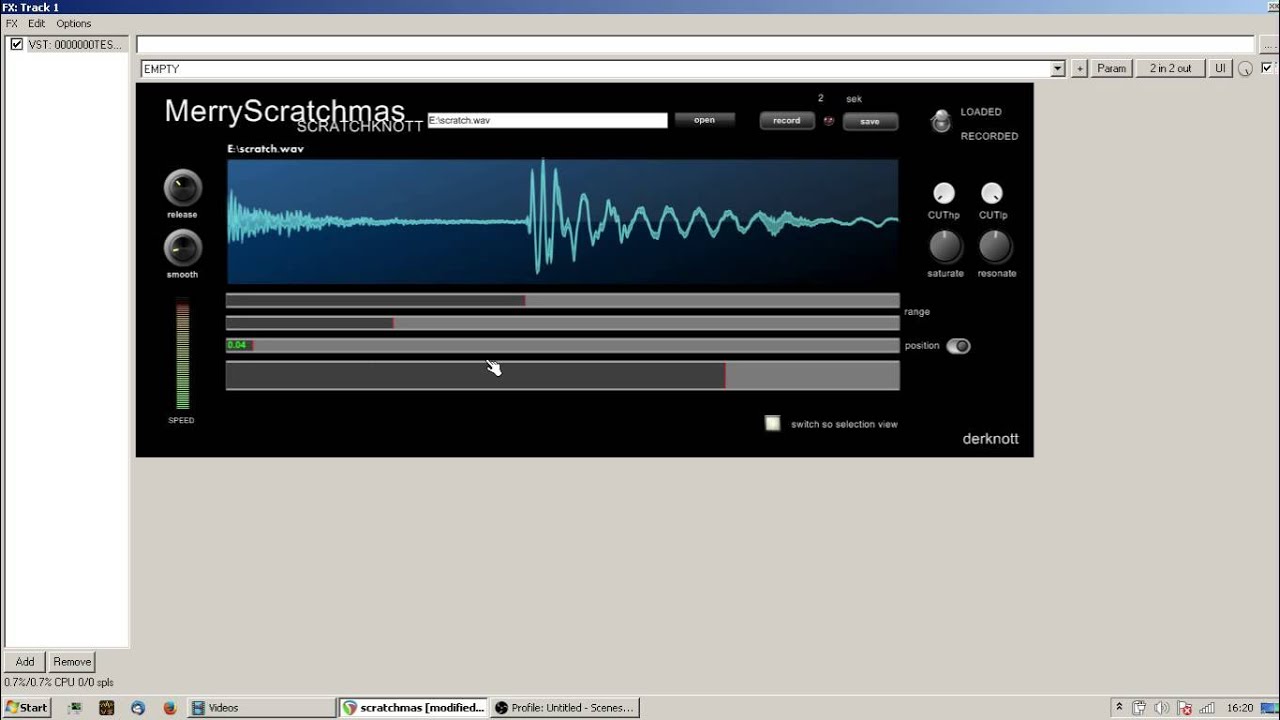Click the E:\scratch.wav file path field
Screen dimensions: 1280x720
coord(547,120)
